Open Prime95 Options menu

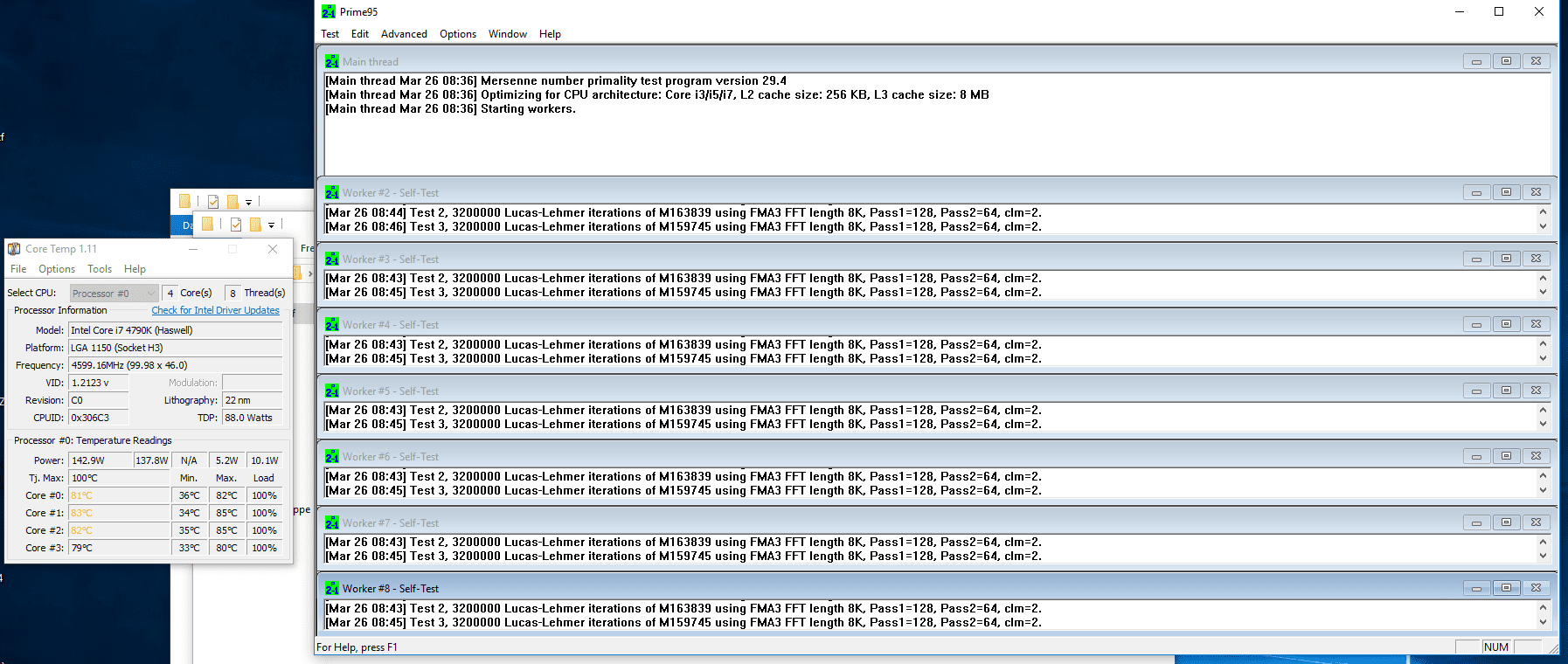pyautogui.click(x=458, y=34)
